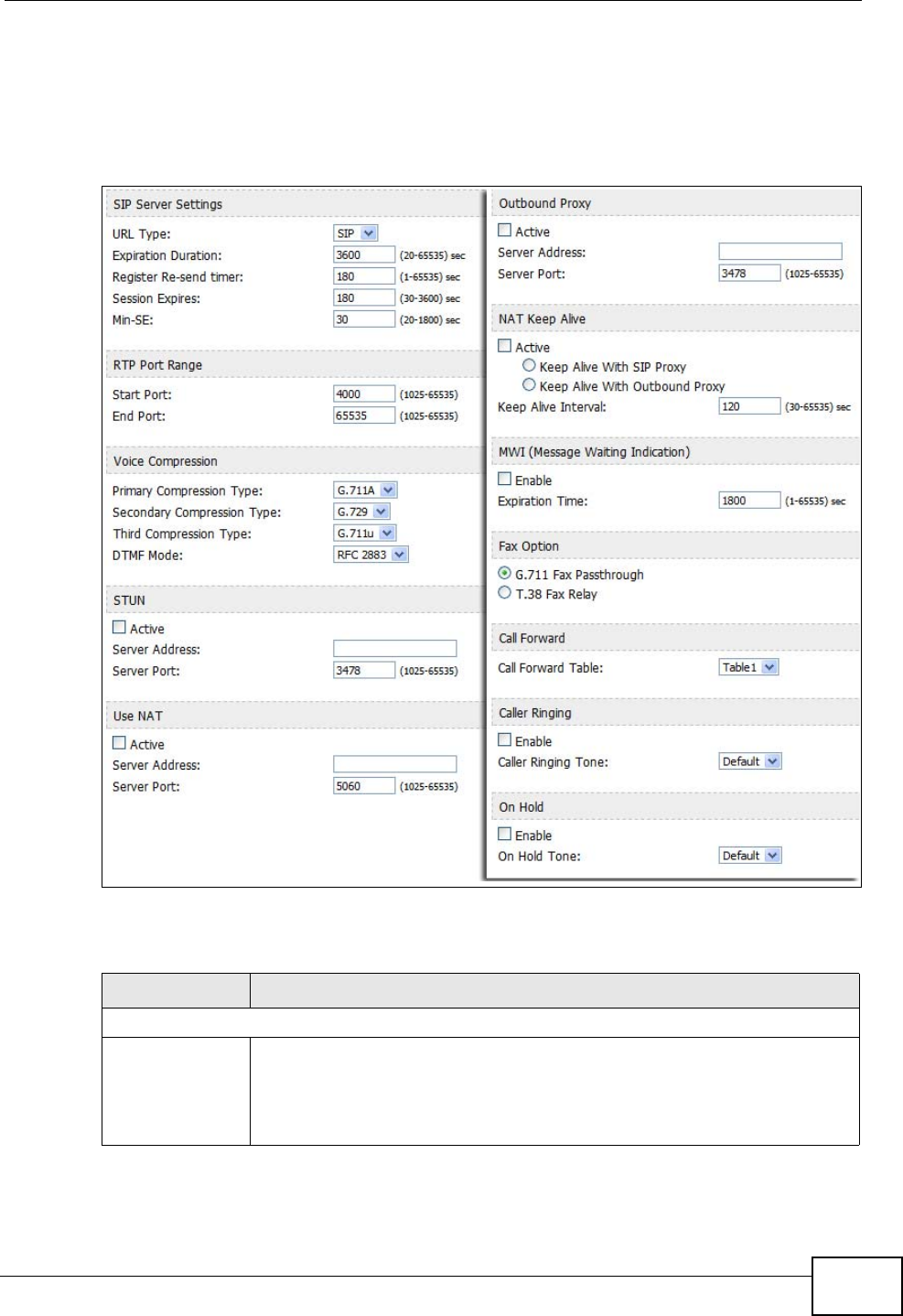903x1316 pixels.
Task: Edit the Session Expires field
Action: (364, 298)
